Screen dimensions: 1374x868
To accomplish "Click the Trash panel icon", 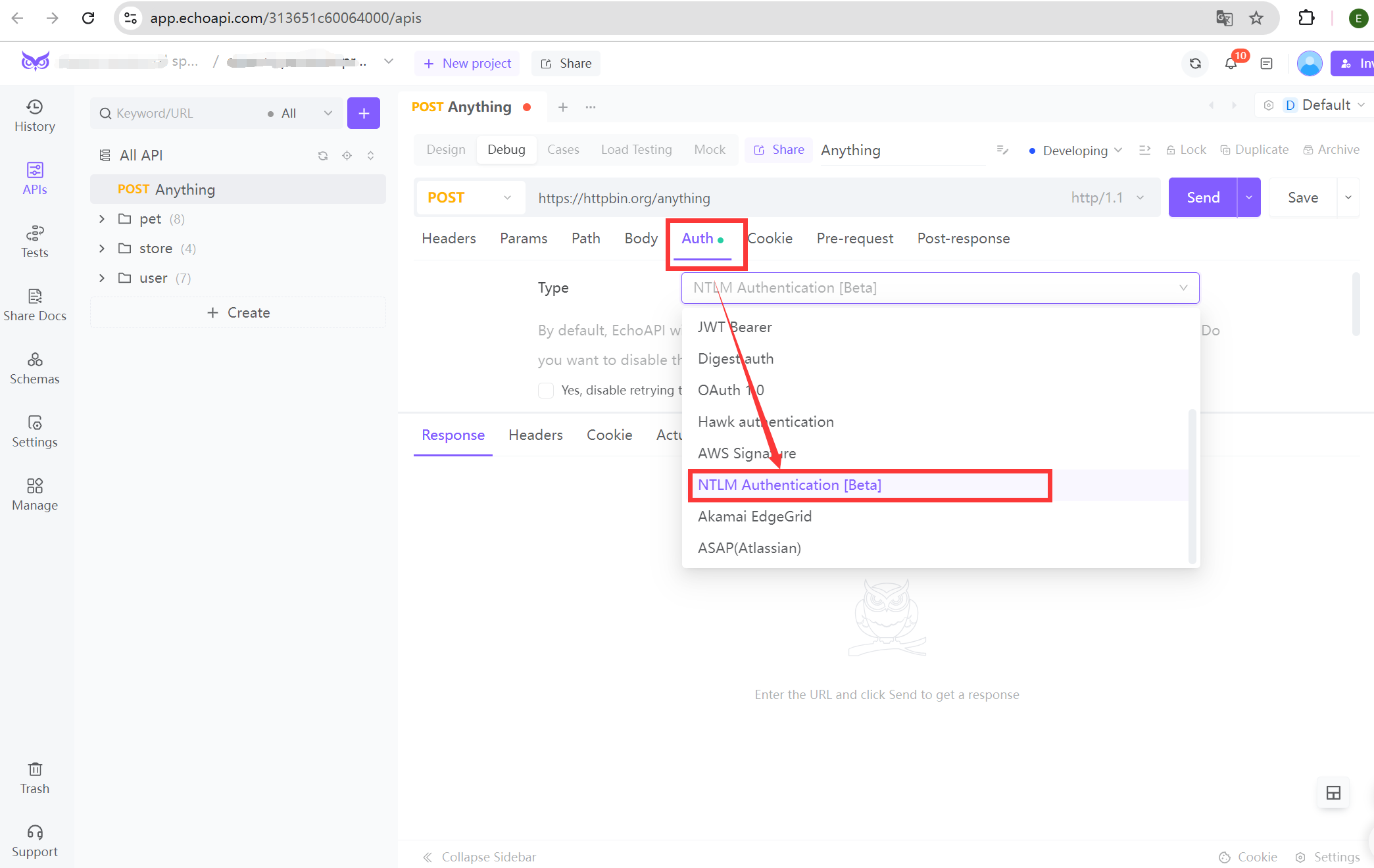I will pos(35,769).
